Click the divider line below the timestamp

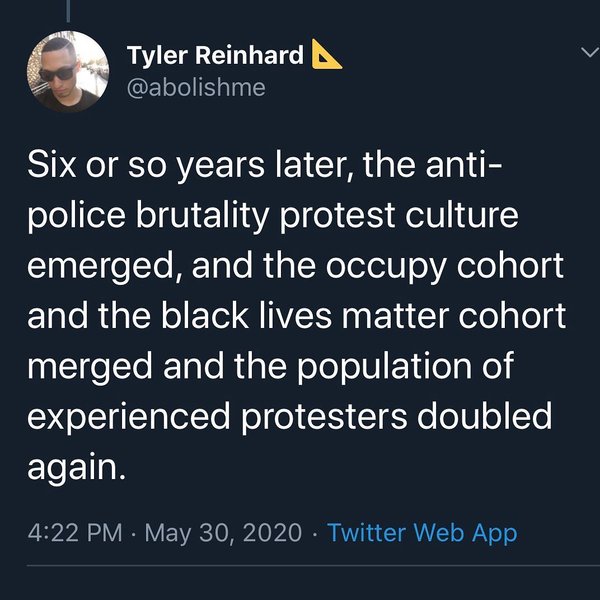click(300, 571)
